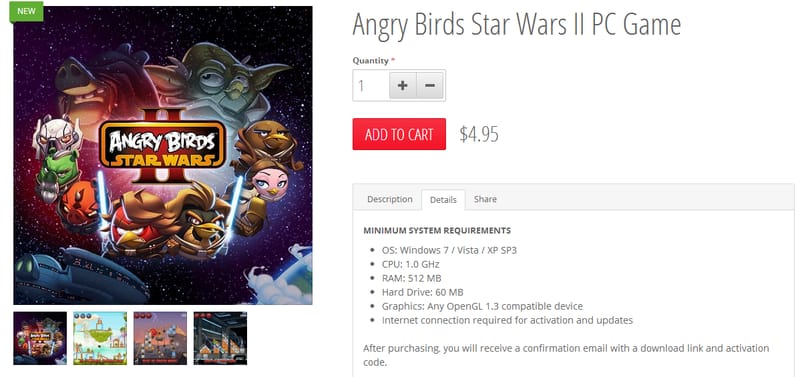
Task: Decrease quantity with the minus button
Action: pos(430,85)
